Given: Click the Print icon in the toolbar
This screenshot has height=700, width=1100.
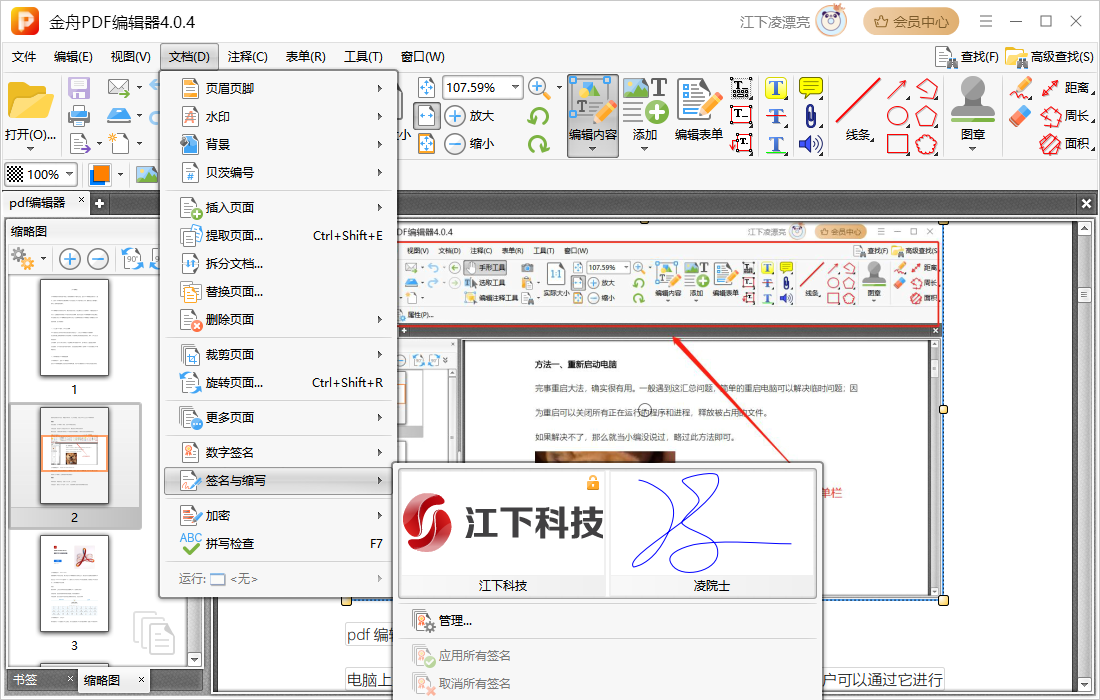Looking at the screenshot, I should point(79,115).
